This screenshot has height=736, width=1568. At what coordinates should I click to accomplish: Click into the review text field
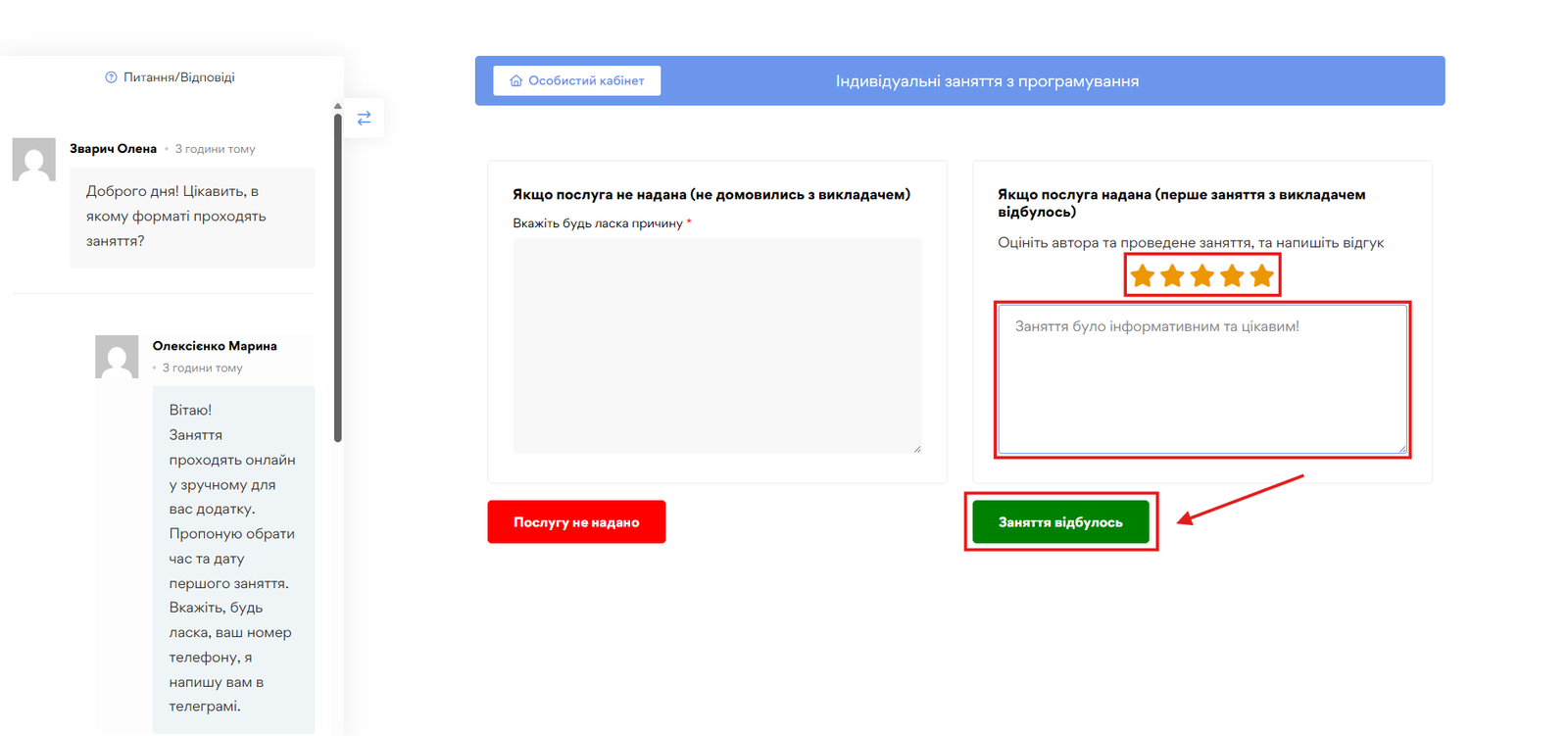pyautogui.click(x=1201, y=379)
